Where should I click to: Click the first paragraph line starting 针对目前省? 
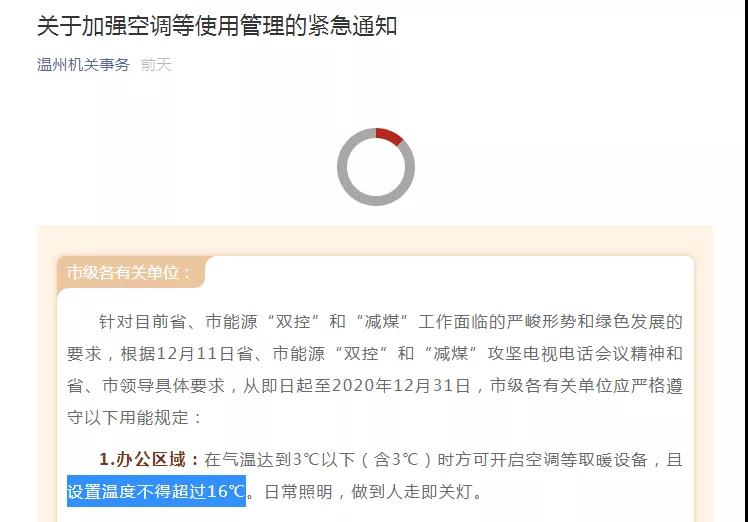(391, 322)
